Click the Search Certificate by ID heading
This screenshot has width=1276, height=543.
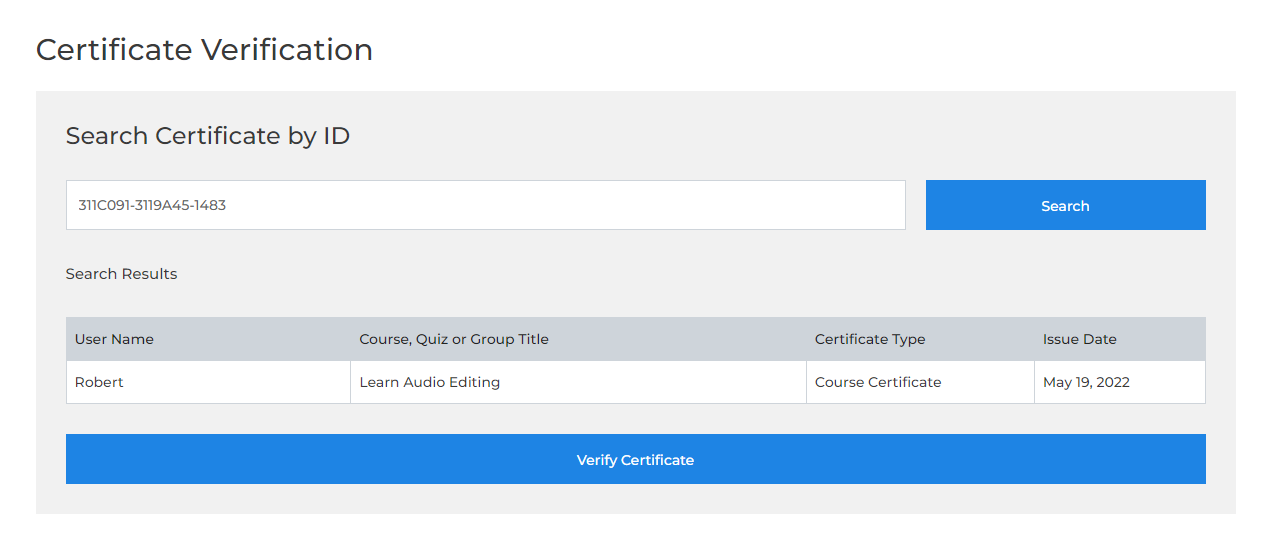pos(208,136)
